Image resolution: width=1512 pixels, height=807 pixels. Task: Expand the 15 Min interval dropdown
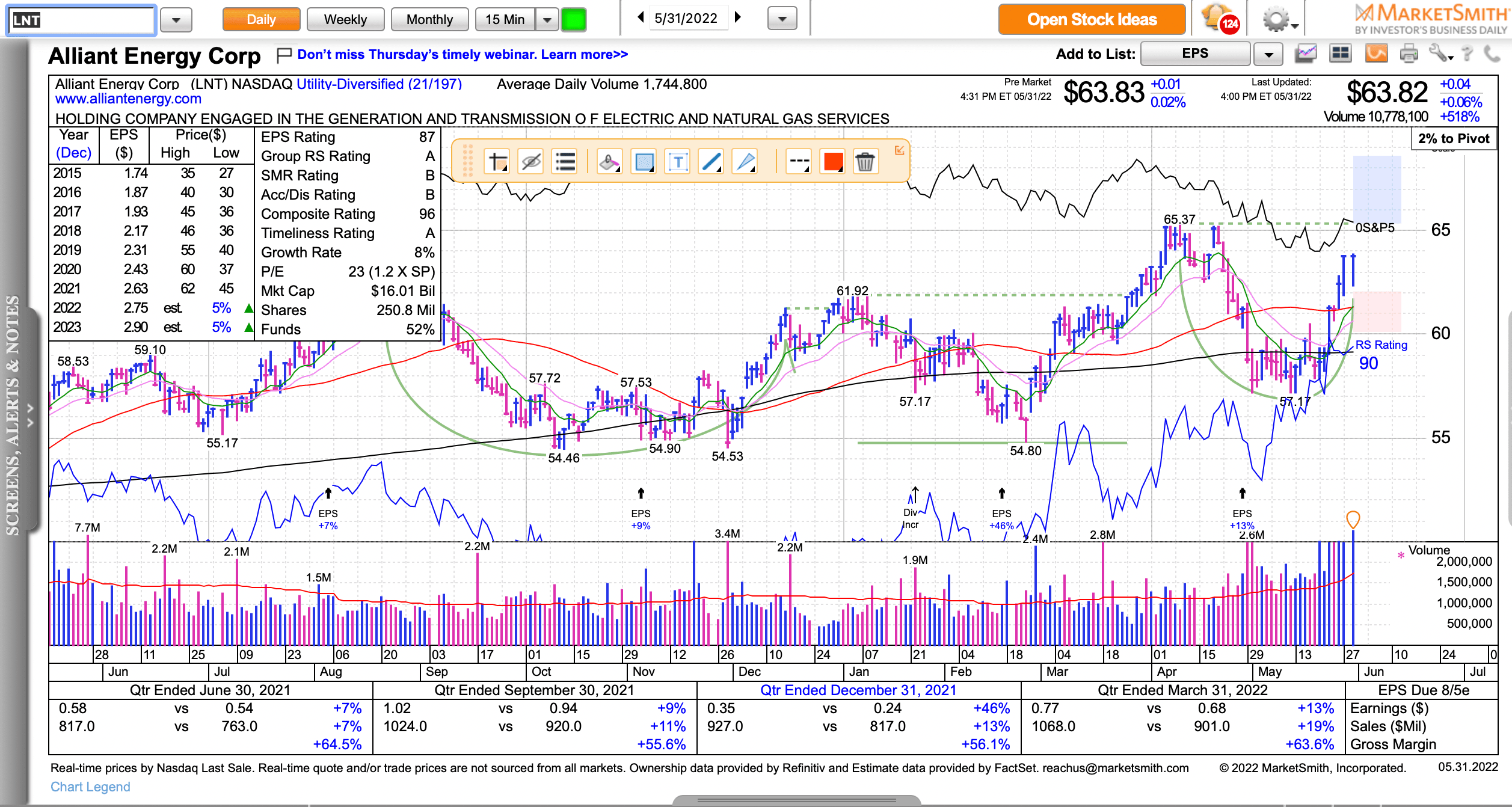click(547, 20)
